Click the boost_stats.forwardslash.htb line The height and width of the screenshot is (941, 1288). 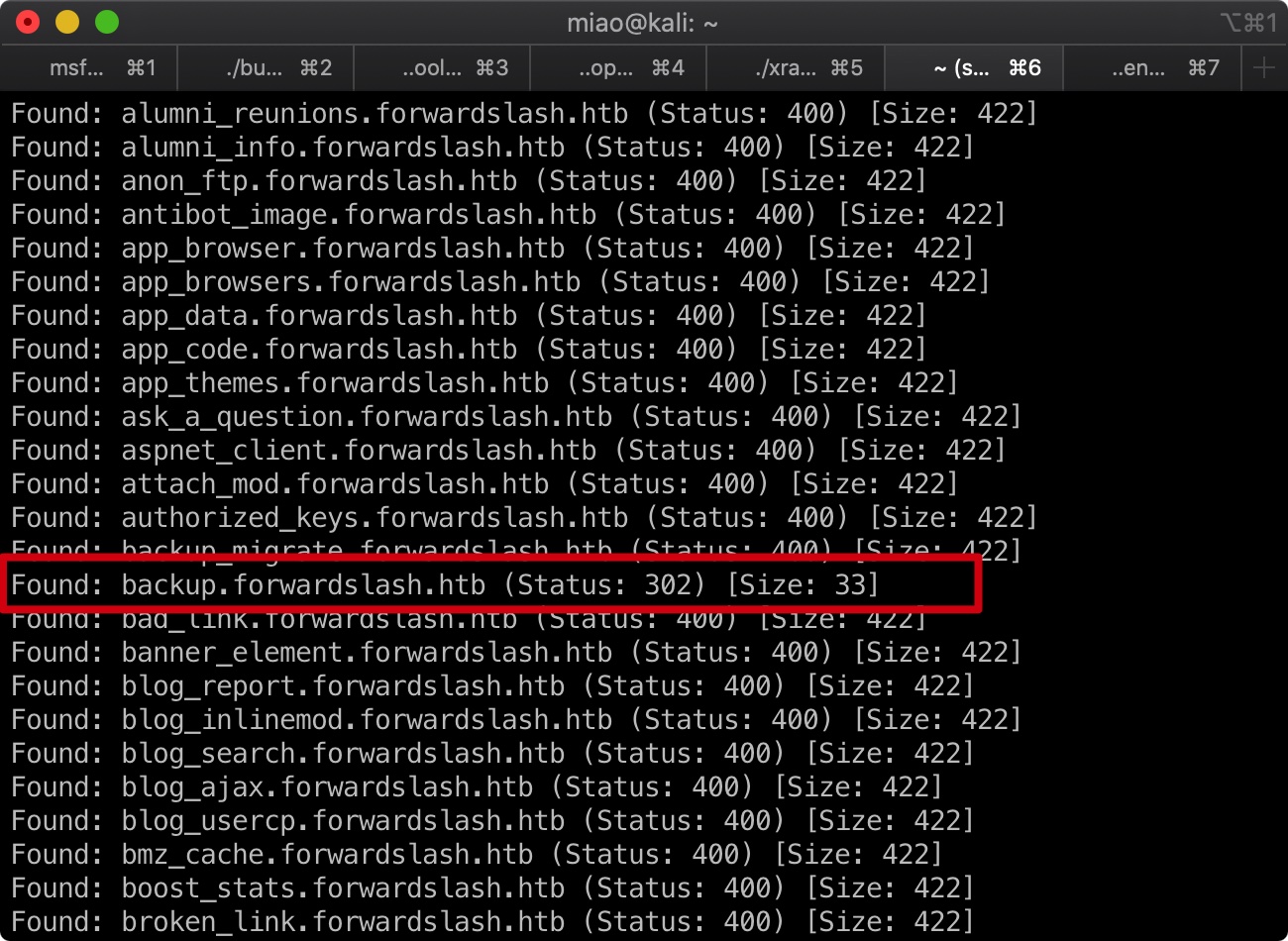[x=492, y=889]
